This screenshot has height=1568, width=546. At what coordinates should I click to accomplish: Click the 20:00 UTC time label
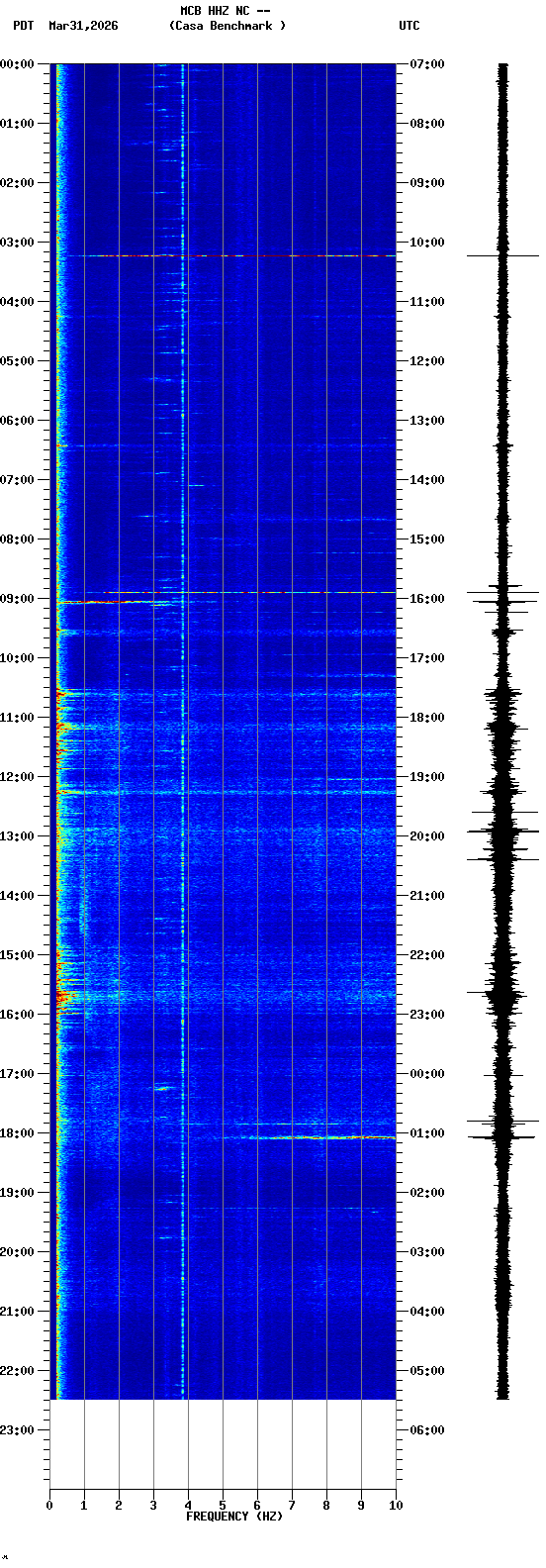[x=427, y=836]
